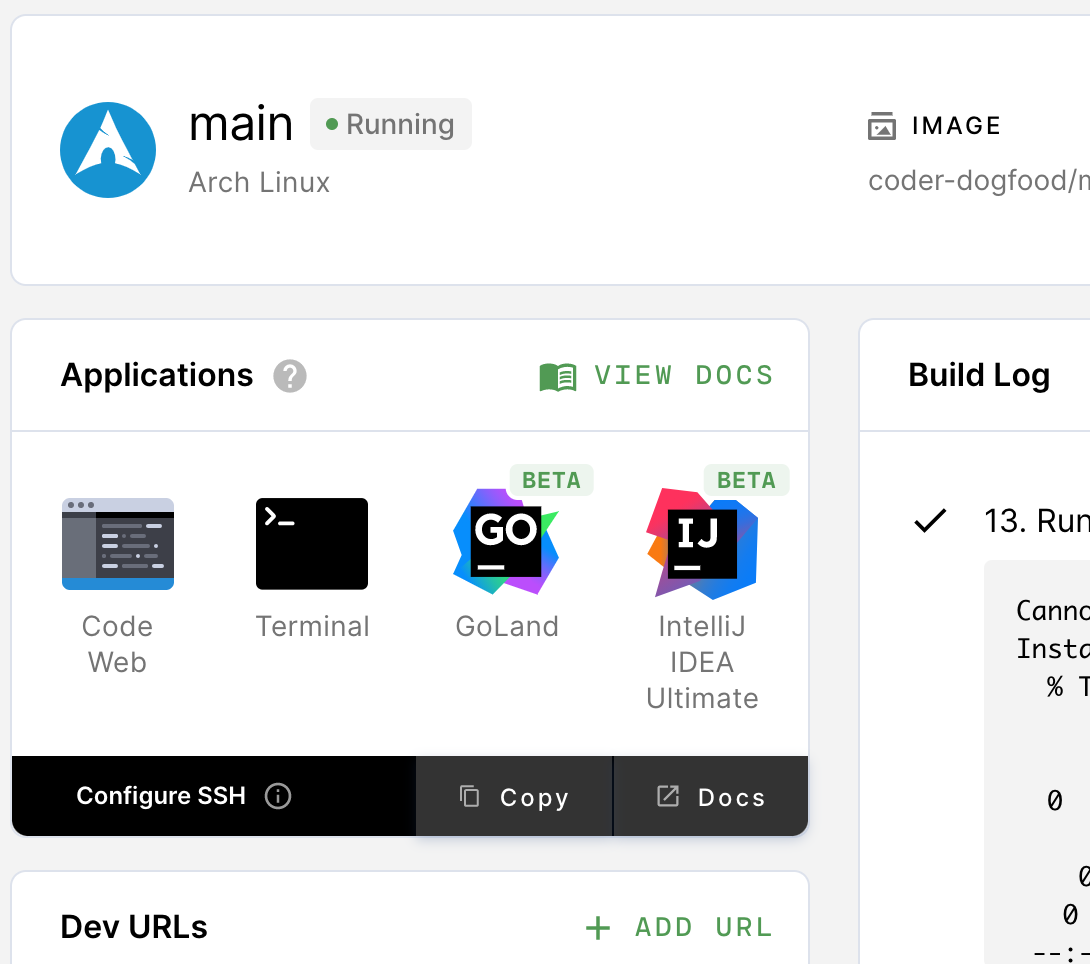Launch the Terminal application
Screen dimensions: 1090x964
(311, 544)
